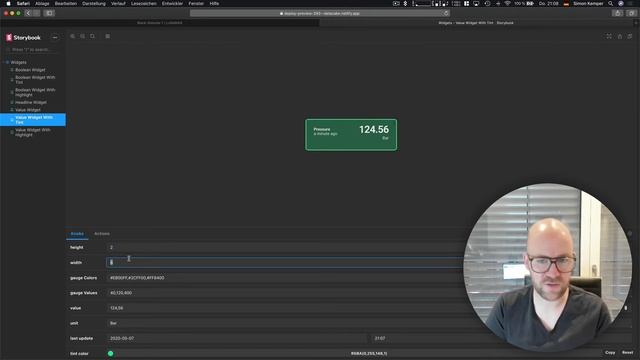Image resolution: width=640 pixels, height=360 pixels.
Task: Click the Bluetooth menu bar icon
Action: [x=405, y=3]
